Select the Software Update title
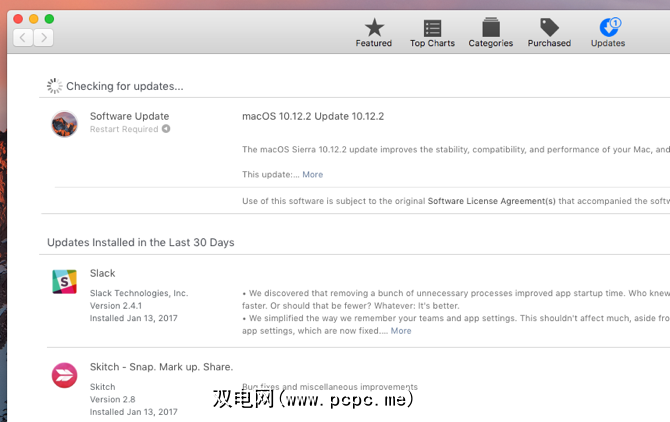670x422 pixels. (x=129, y=116)
